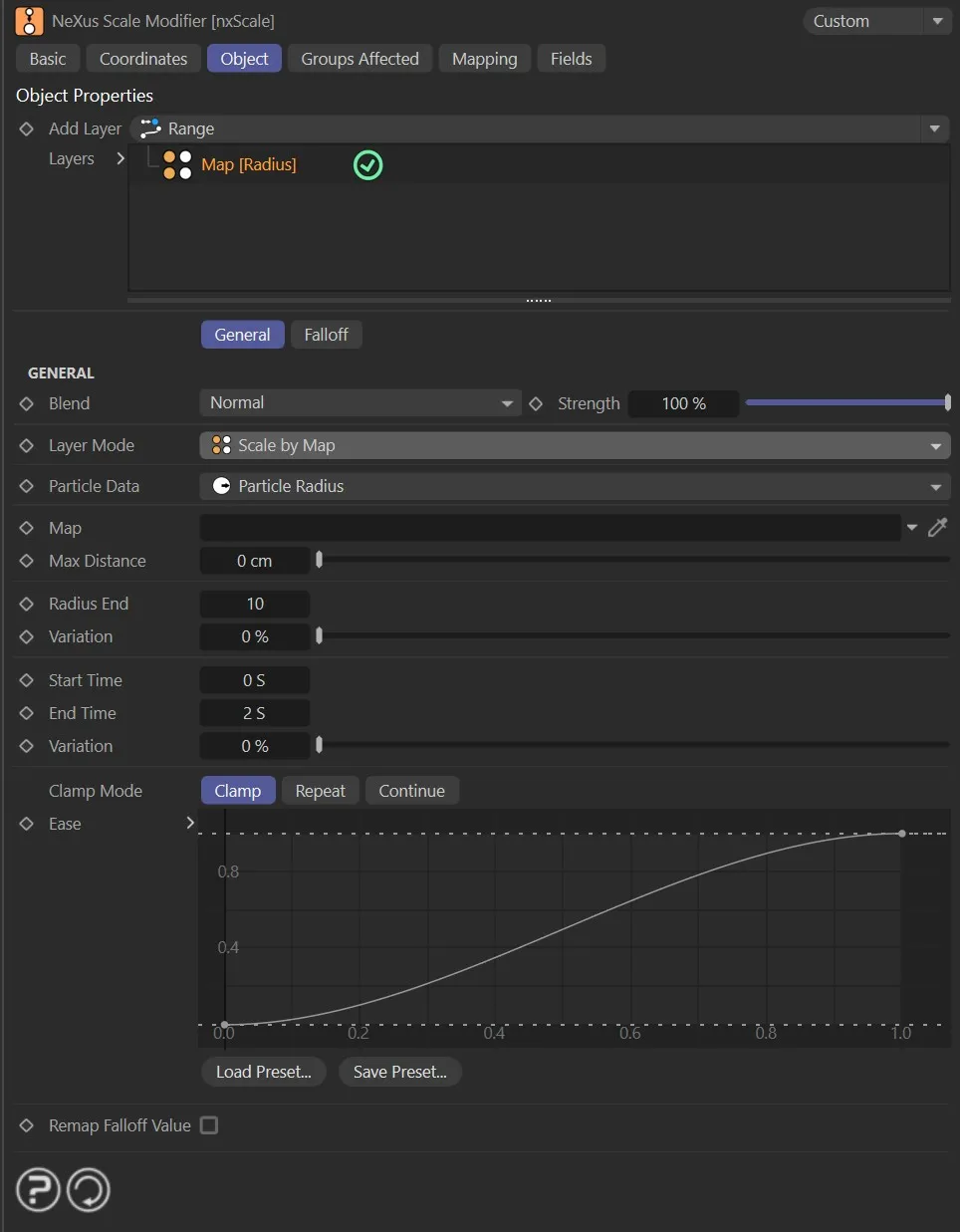The width and height of the screenshot is (960, 1232).
Task: Enable the Remap Falloff Value checkbox
Action: [x=209, y=1125]
